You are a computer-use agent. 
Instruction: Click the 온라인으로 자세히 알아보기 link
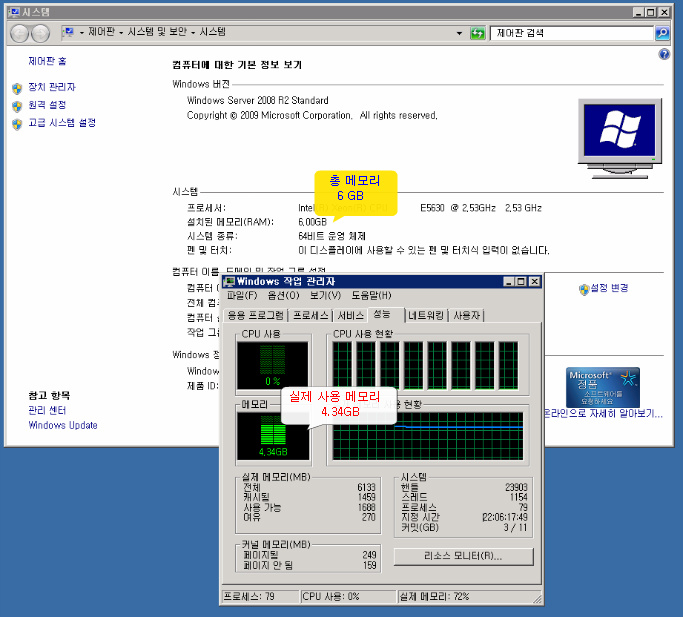pyautogui.click(x=604, y=414)
